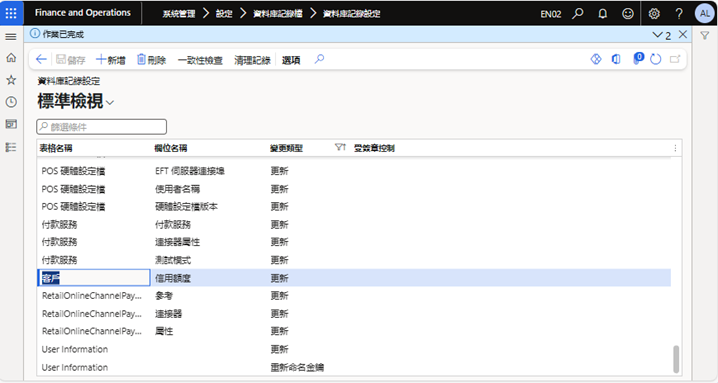Open the attachments icon with 0 badge

point(637,59)
